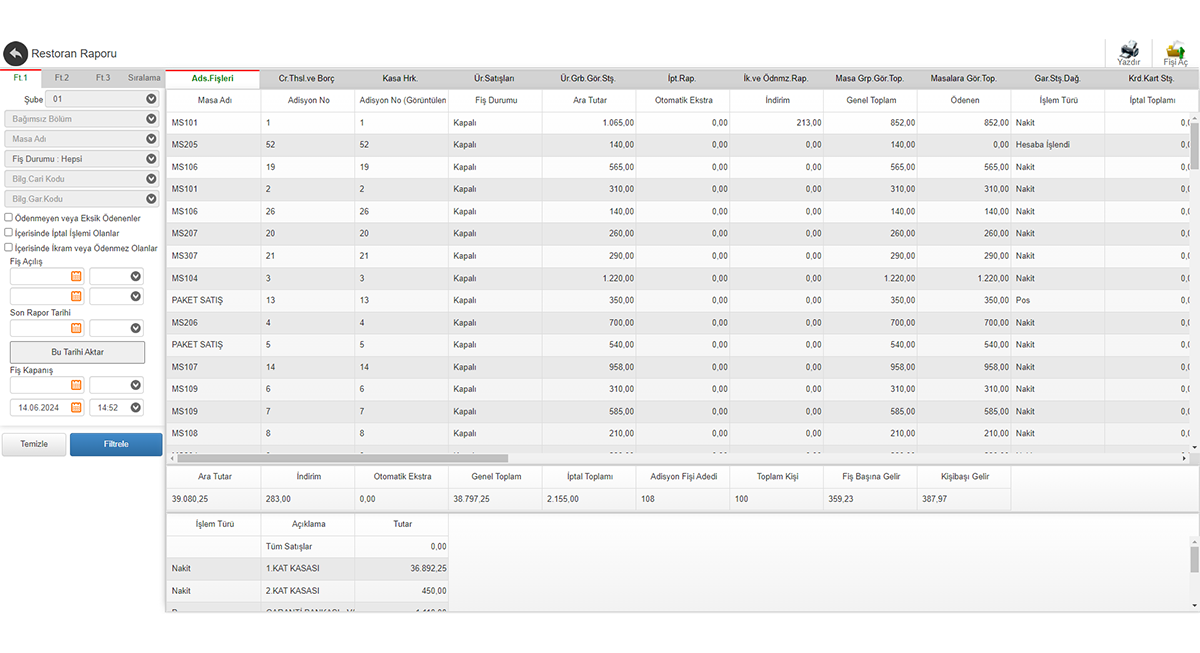Expand the Şube dropdown showing 01
This screenshot has width=1200, height=653.
tap(151, 99)
